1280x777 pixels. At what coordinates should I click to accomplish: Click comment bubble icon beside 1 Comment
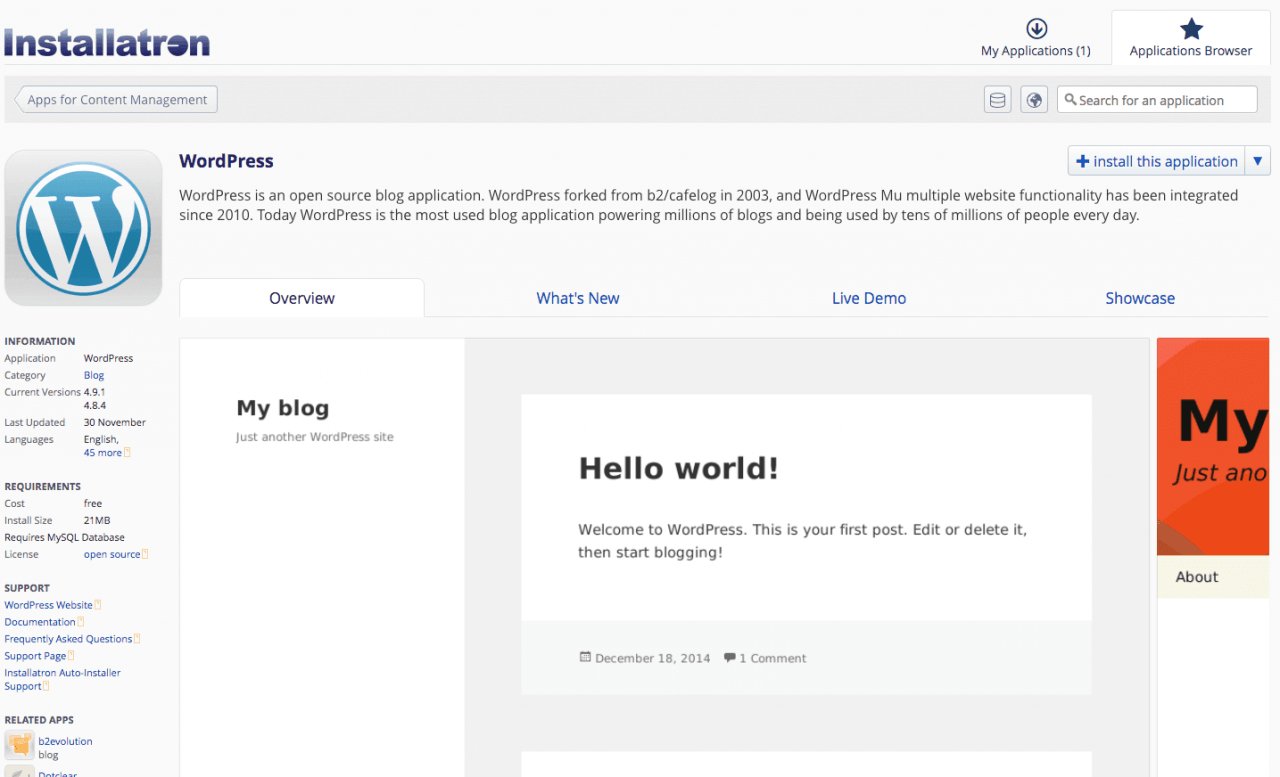click(730, 657)
